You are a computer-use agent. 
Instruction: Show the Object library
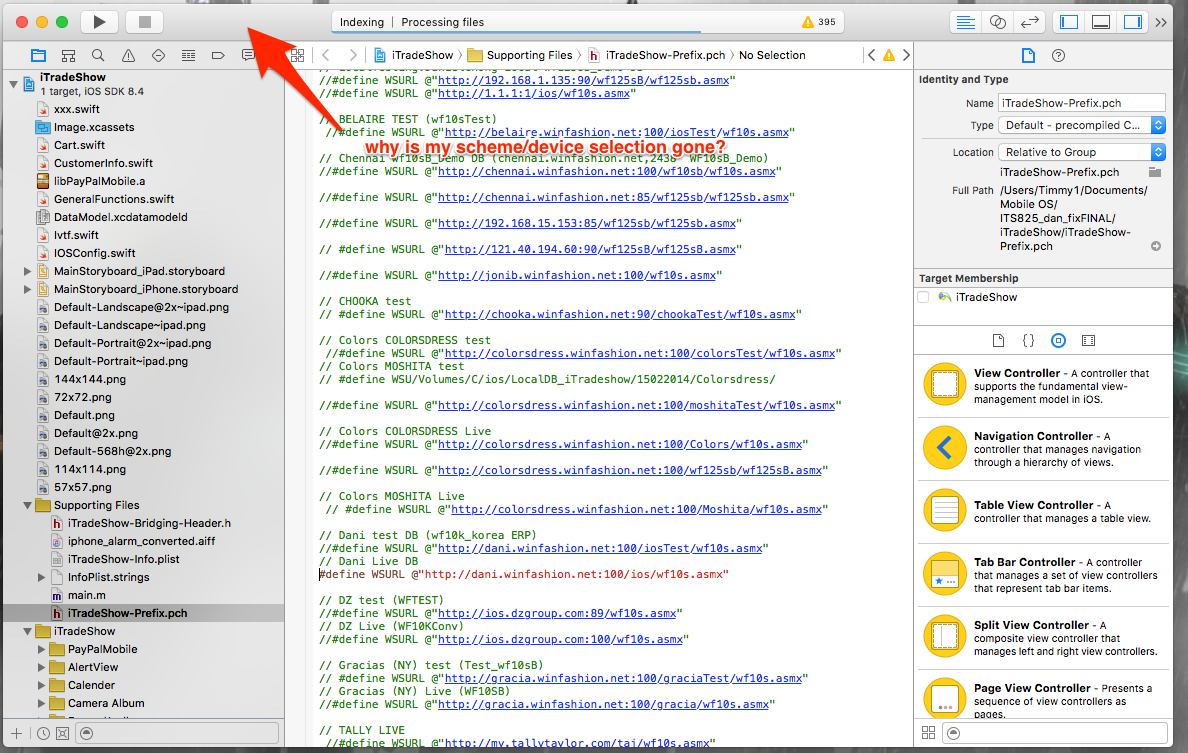[1058, 341]
